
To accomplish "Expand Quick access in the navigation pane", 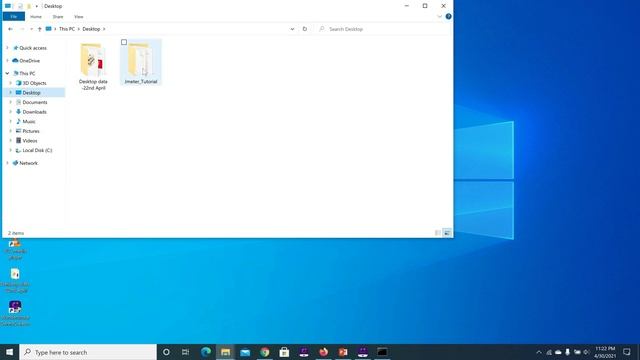I will [x=7, y=48].
